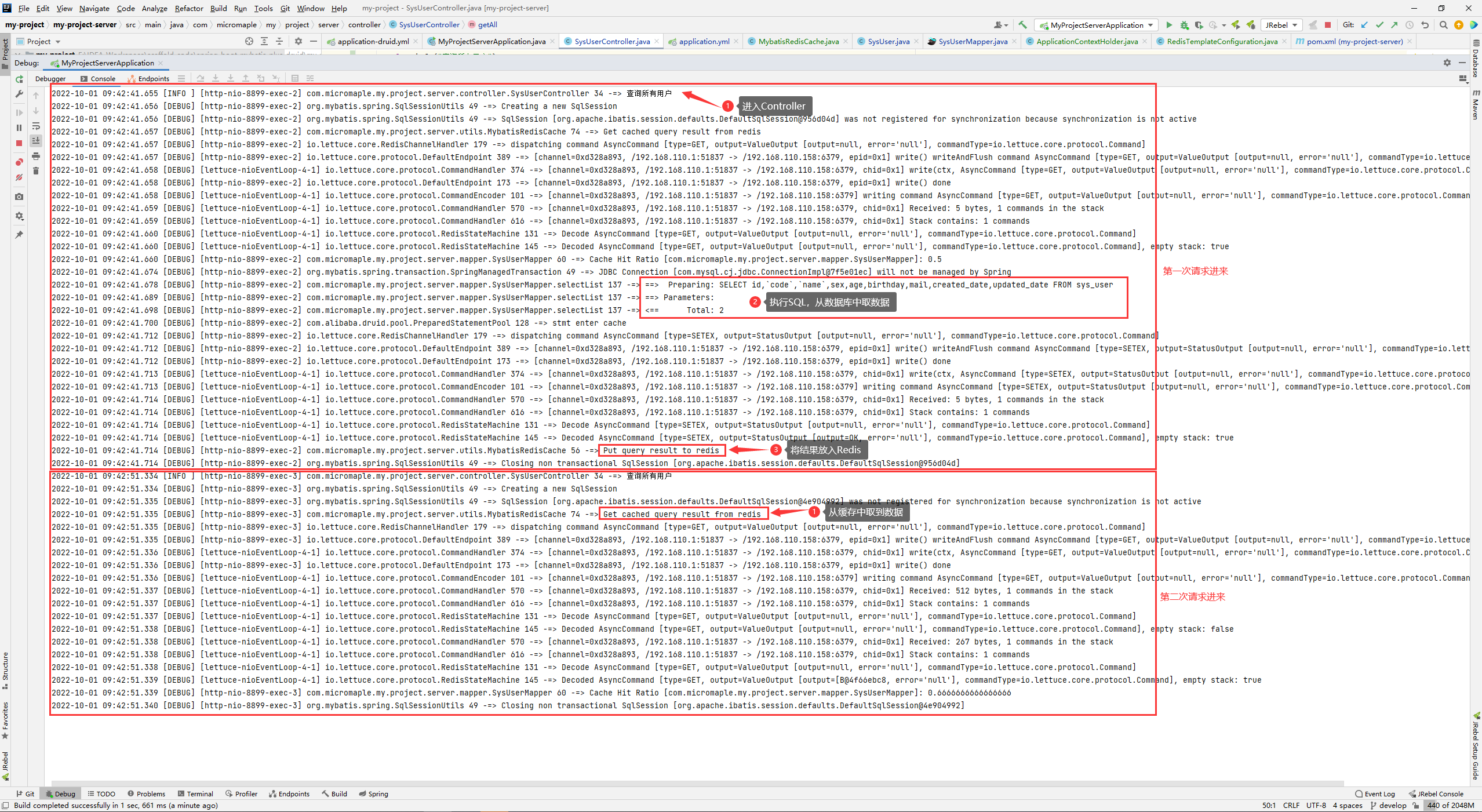Open the Analyze menu
The width and height of the screenshot is (1482, 812).
tap(155, 8)
